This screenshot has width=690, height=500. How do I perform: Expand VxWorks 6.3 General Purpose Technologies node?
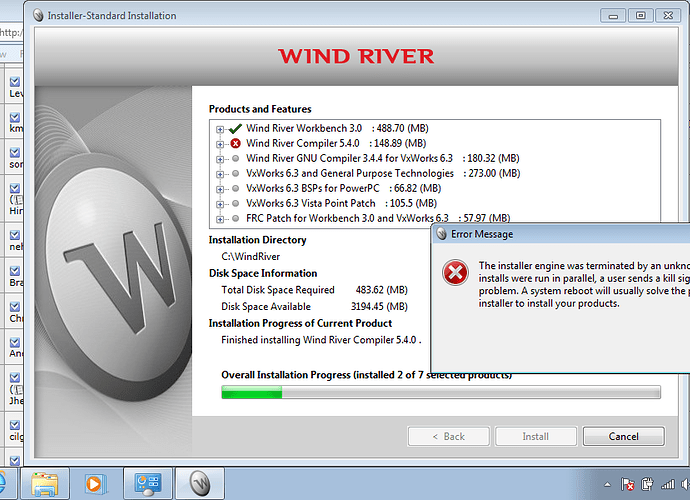pyautogui.click(x=220, y=174)
